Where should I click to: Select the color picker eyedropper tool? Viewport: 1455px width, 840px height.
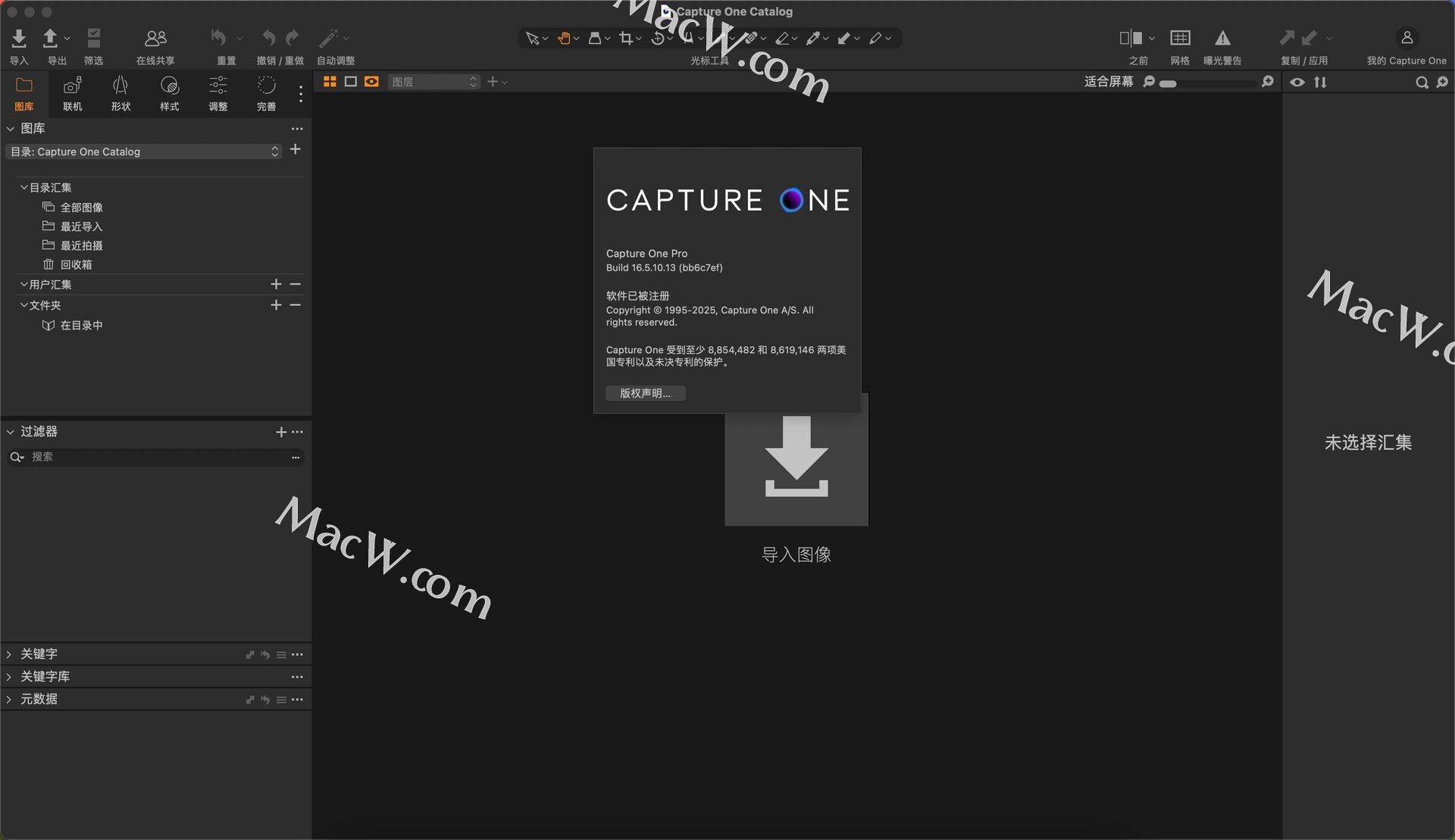pos(813,38)
